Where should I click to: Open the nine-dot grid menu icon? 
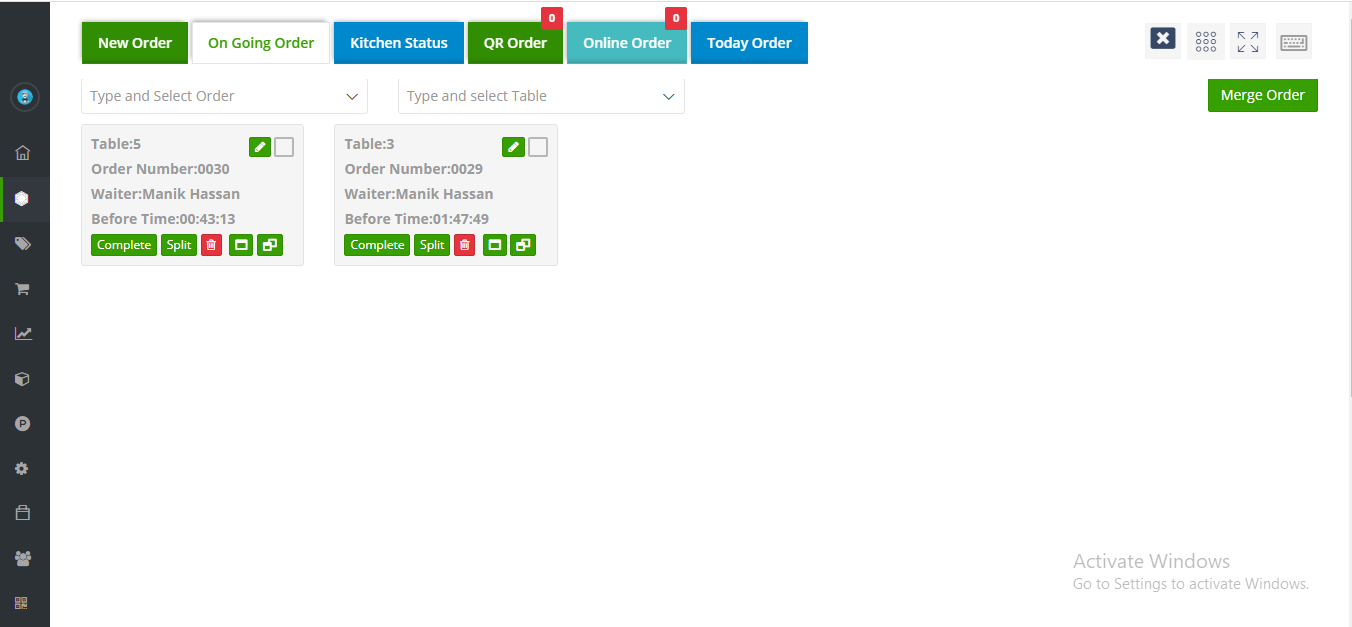pyautogui.click(x=1205, y=42)
